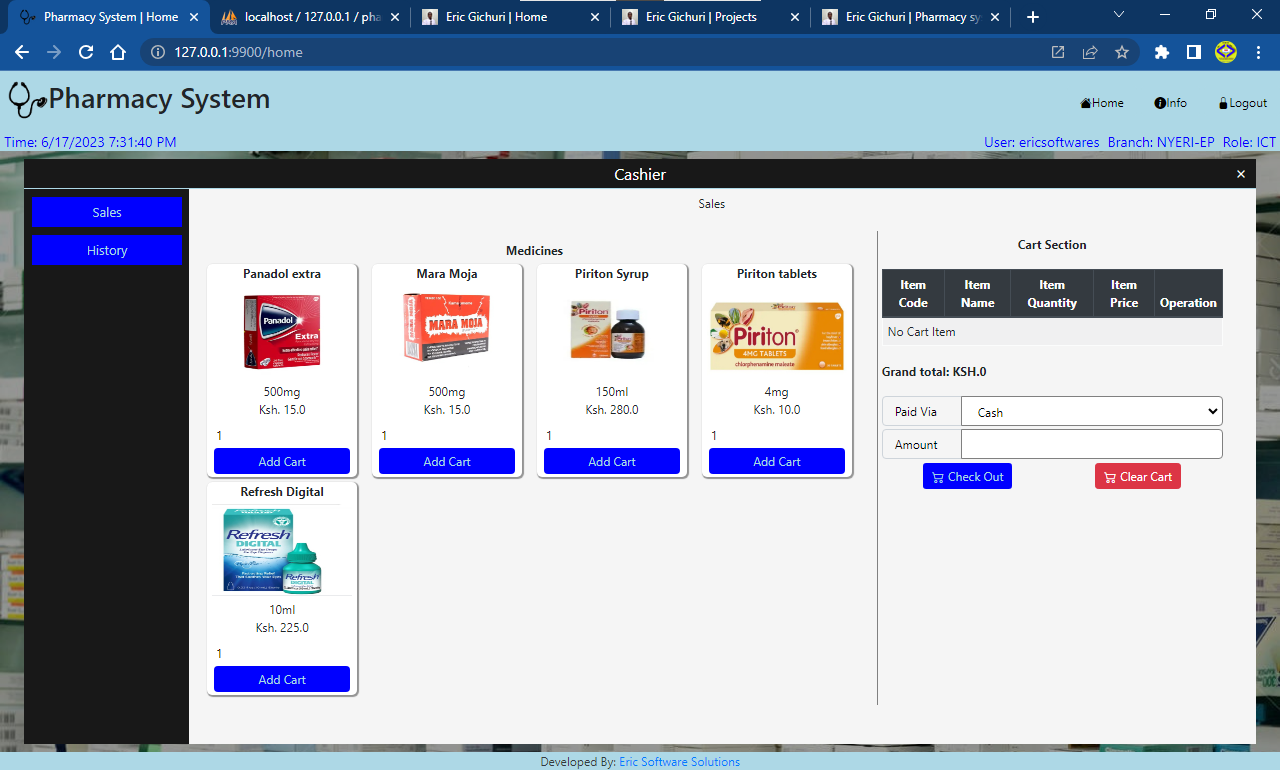The image size is (1280, 770).
Task: Click the Operation column header
Action: coord(1188,294)
